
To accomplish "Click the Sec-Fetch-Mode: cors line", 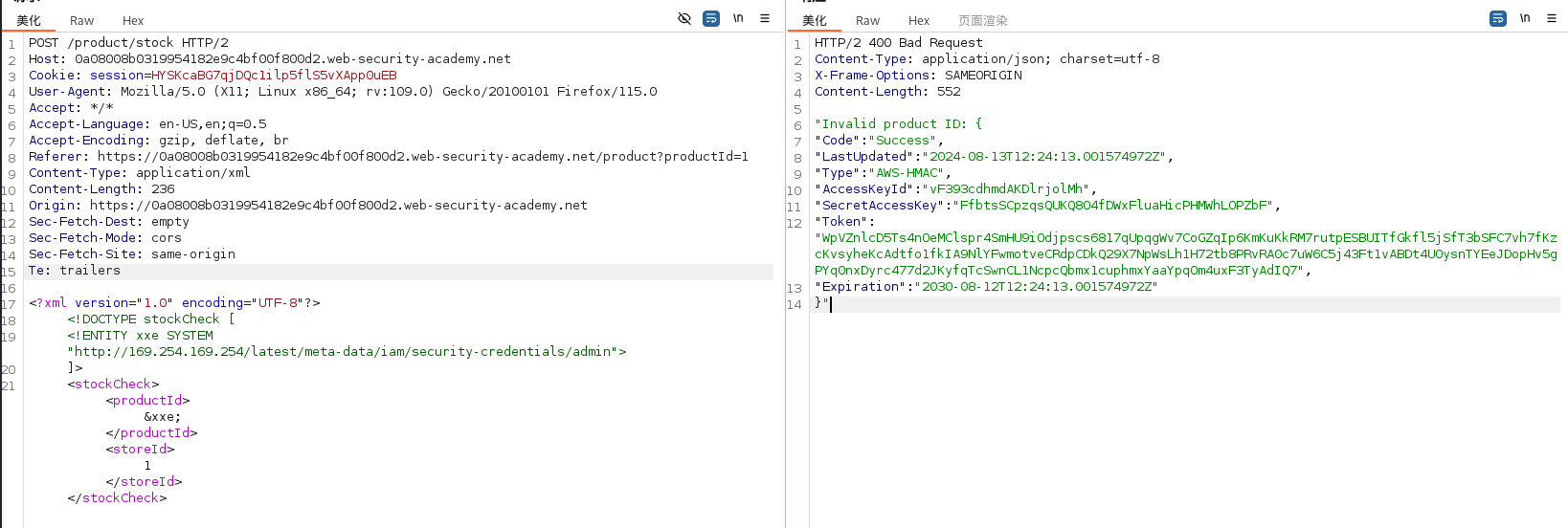I will click(105, 237).
